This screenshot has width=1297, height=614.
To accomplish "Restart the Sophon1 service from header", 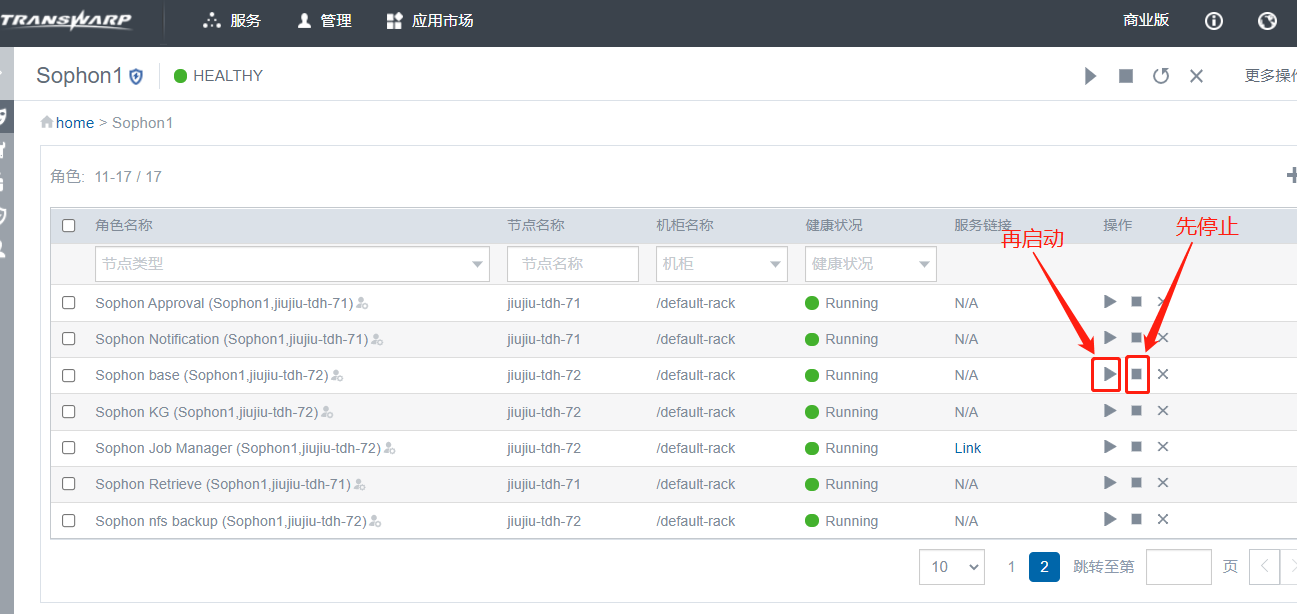I will pyautogui.click(x=1161, y=76).
